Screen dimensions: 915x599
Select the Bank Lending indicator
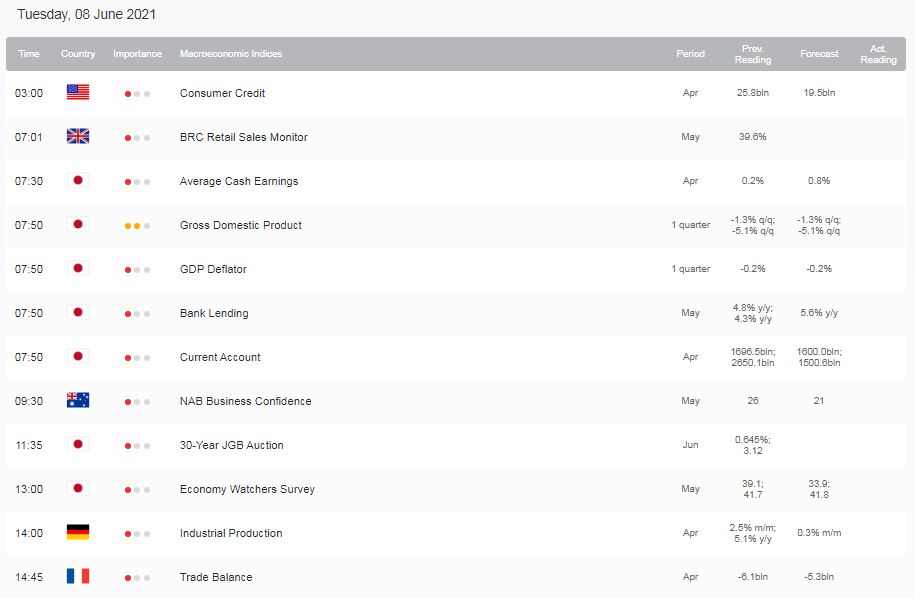click(x=214, y=314)
